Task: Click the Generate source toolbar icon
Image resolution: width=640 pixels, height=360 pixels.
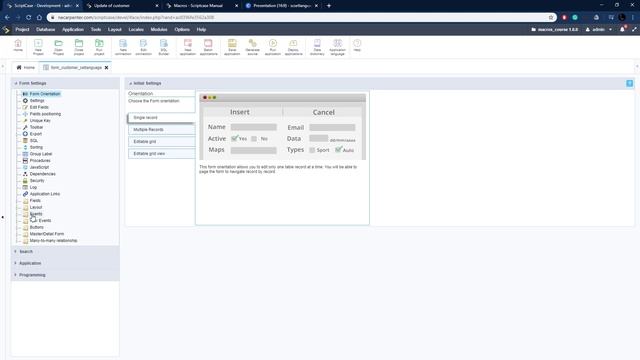Action: (x=253, y=47)
